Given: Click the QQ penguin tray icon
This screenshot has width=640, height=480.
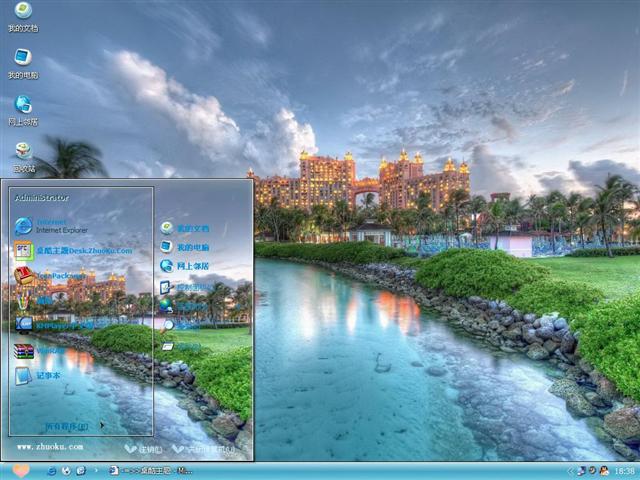Looking at the screenshot, I should pyautogui.click(x=604, y=471).
